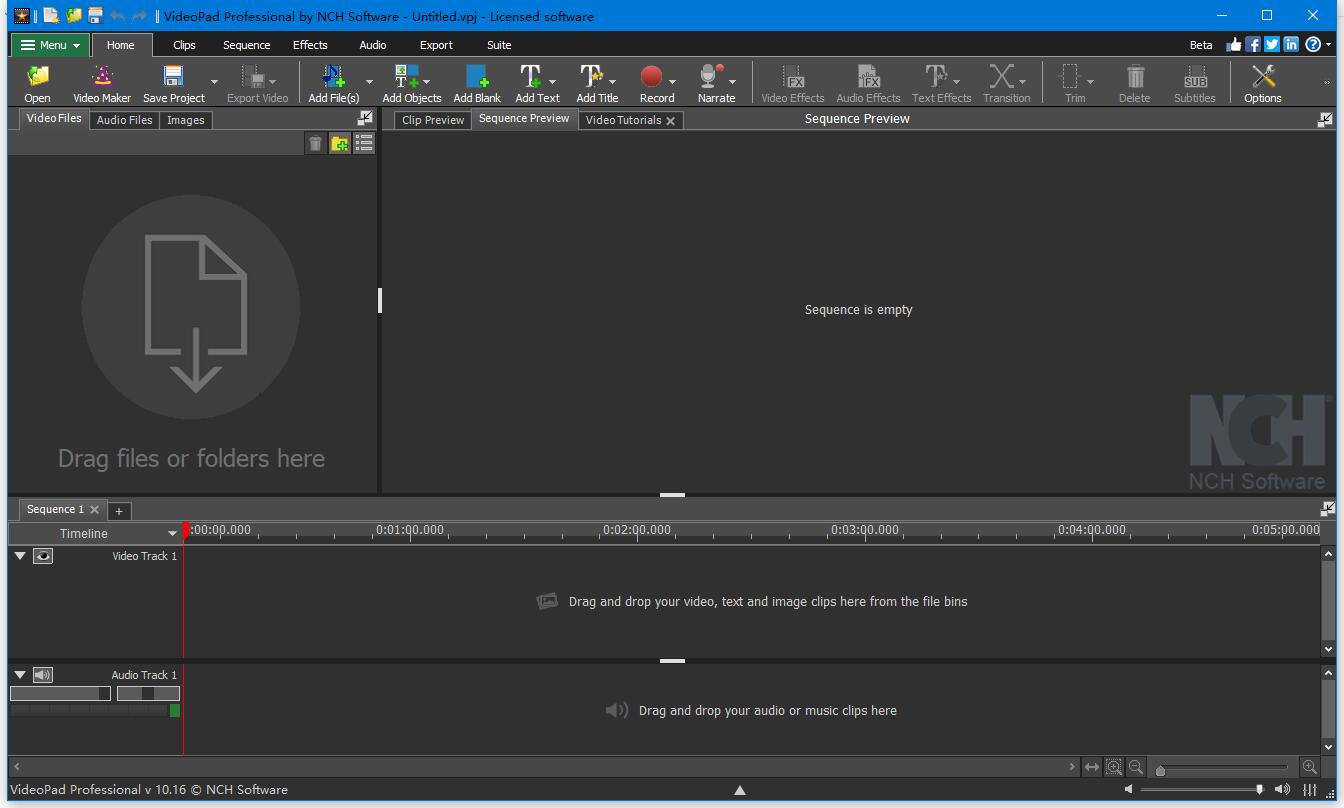Viewport: 1344px width, 808px height.
Task: Select the Narrate tool
Action: coord(715,82)
